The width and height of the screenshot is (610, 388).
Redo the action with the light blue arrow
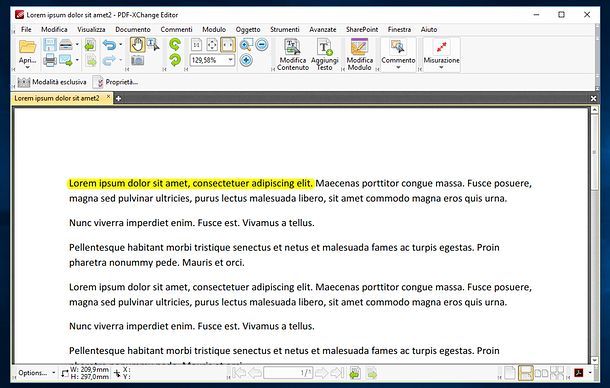click(x=109, y=60)
